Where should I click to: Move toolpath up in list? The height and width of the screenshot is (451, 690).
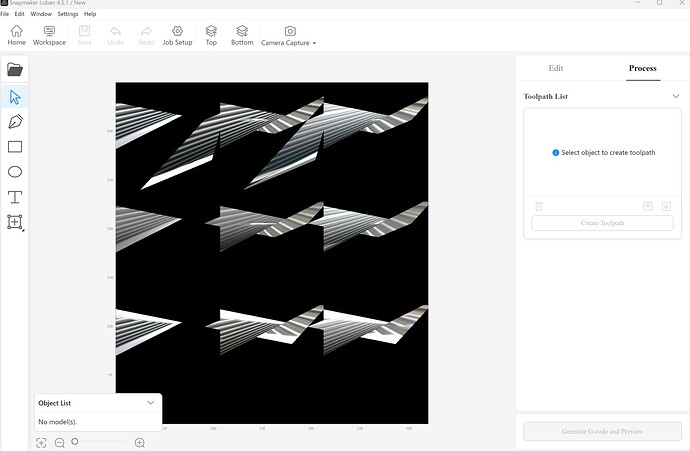coord(648,206)
